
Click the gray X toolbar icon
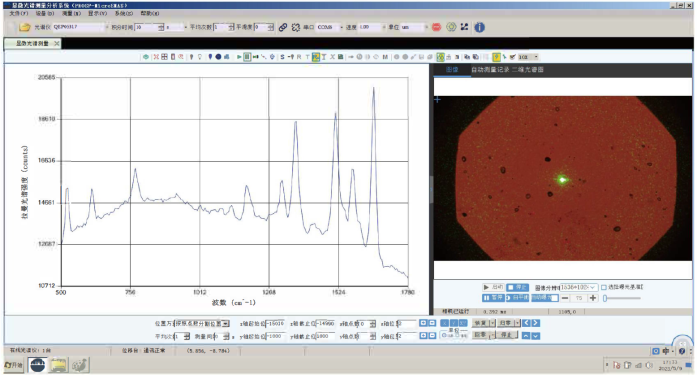332,57
